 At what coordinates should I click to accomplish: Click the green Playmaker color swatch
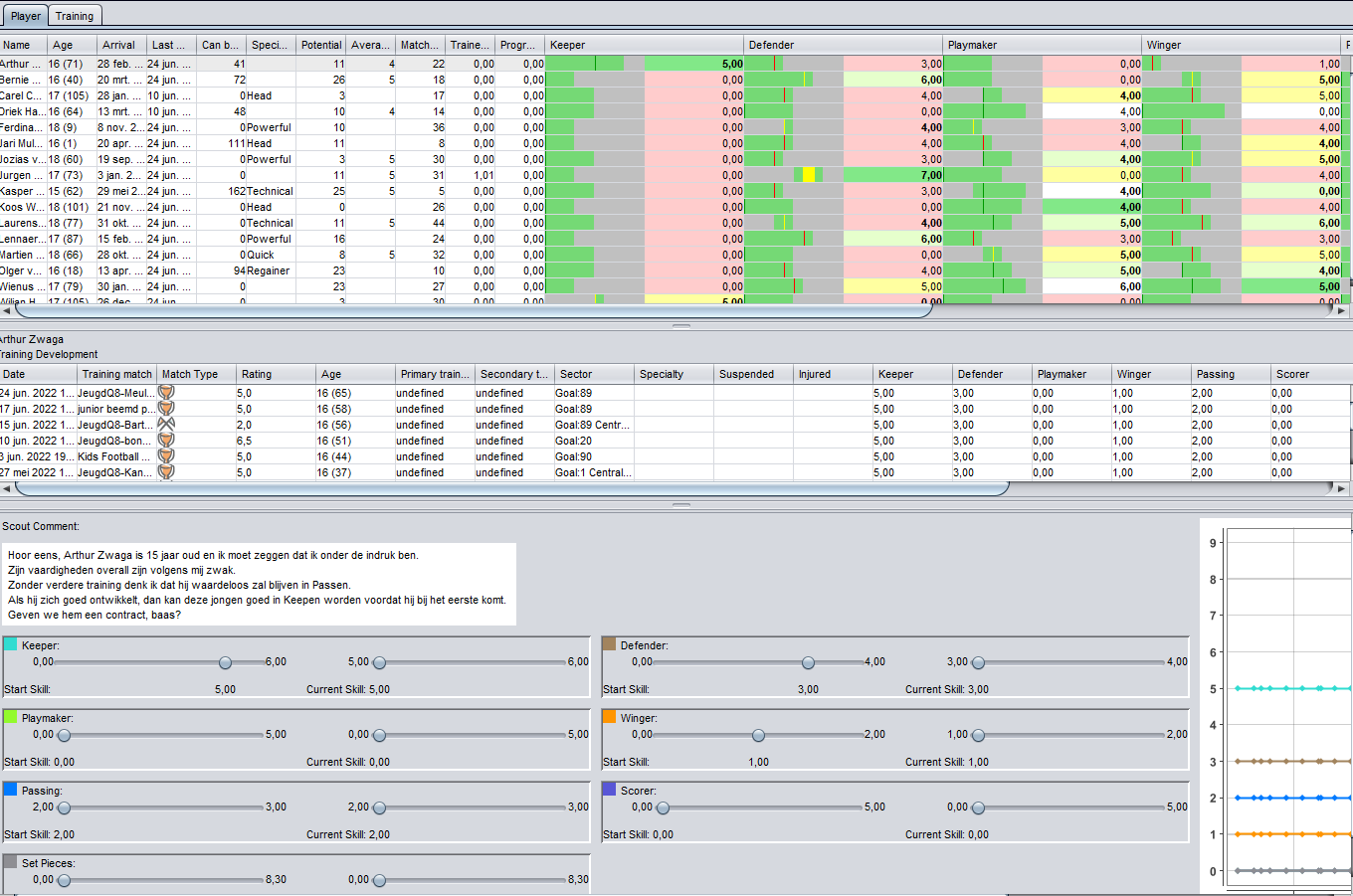click(10, 717)
